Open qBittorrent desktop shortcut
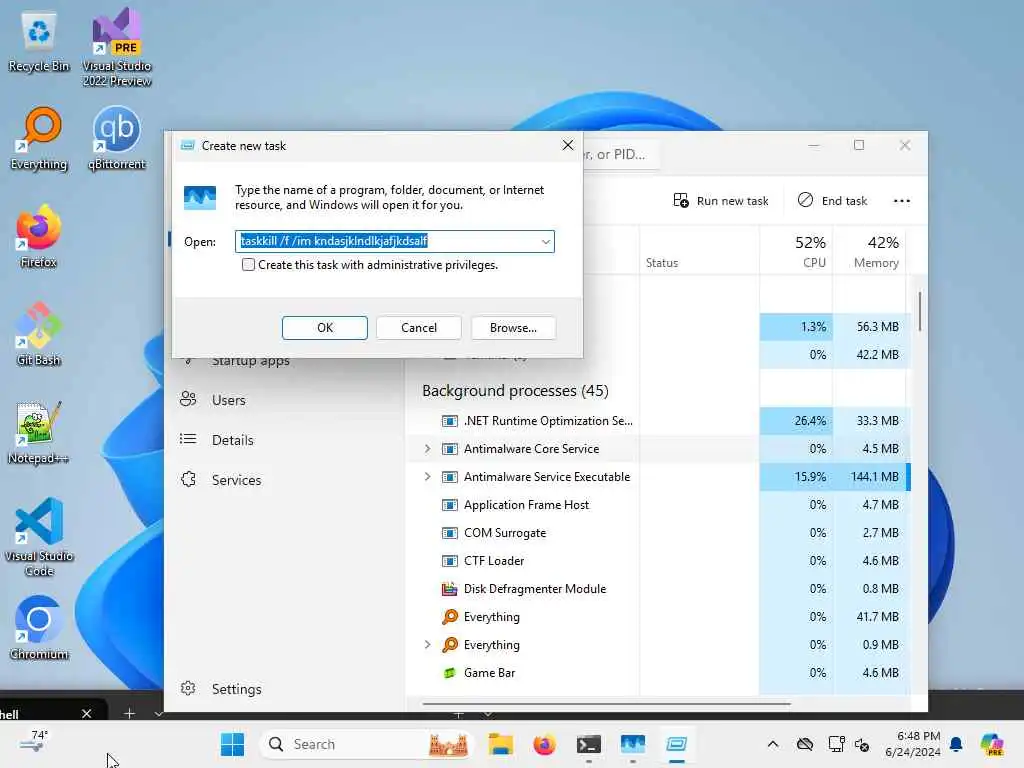This screenshot has height=768, width=1024. (x=117, y=139)
